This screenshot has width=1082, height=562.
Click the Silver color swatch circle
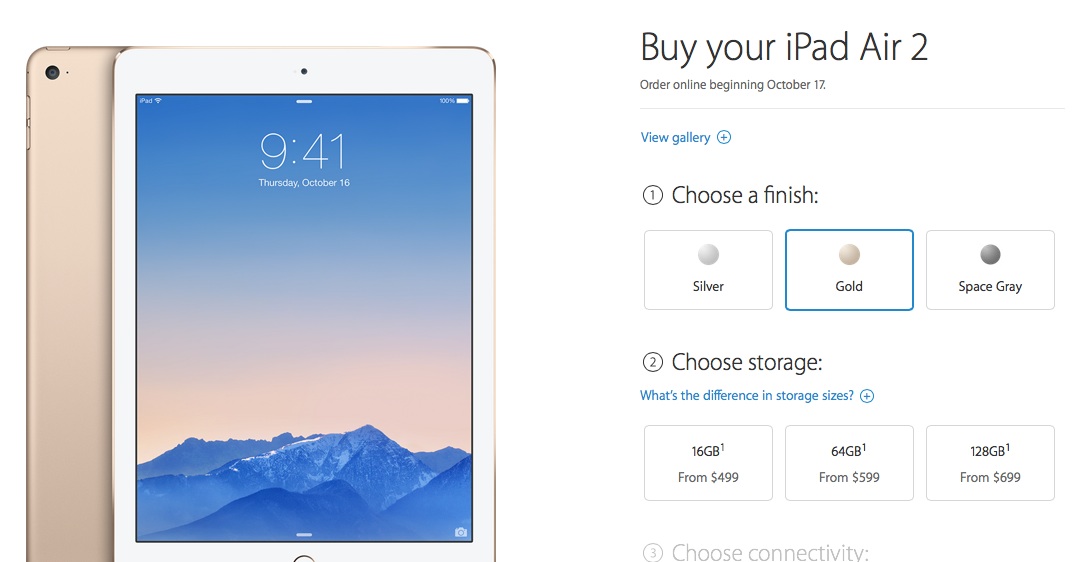pos(708,255)
